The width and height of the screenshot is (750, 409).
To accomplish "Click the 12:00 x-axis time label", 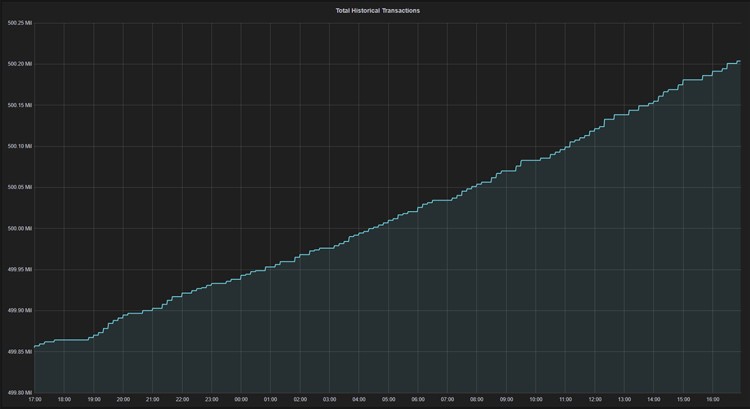I will point(595,399).
